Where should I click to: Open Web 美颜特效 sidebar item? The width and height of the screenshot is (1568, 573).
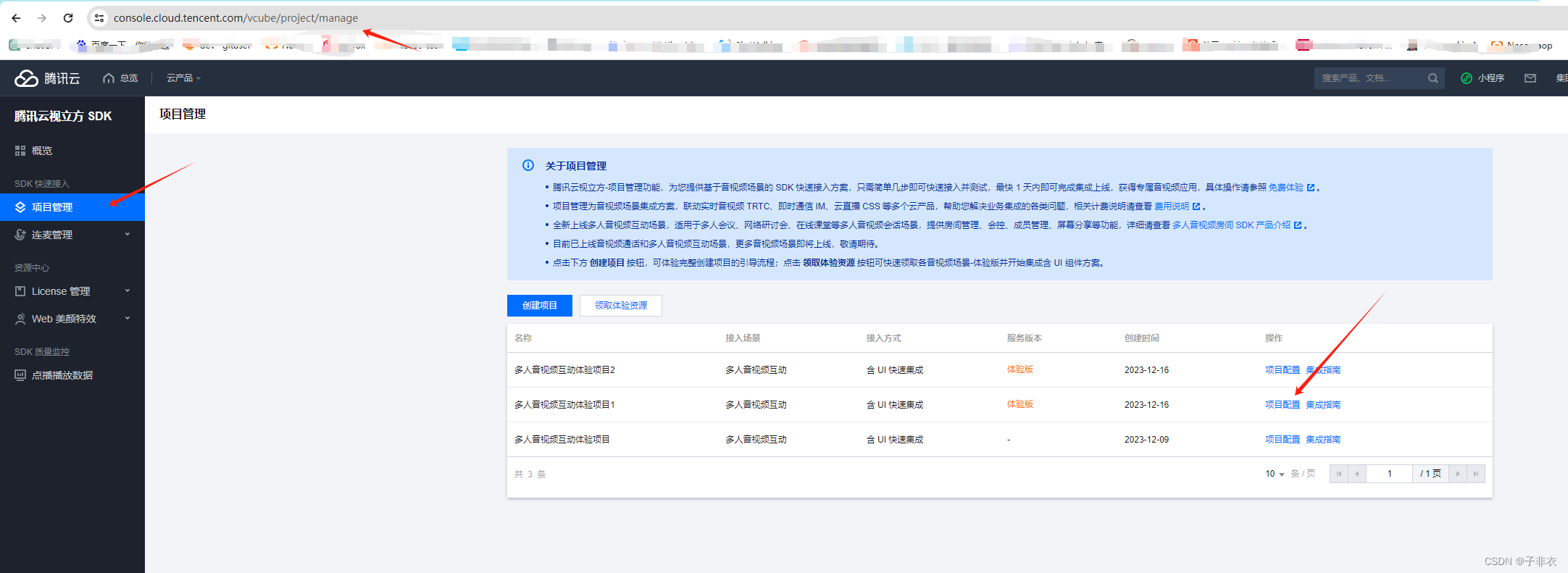tap(72, 319)
